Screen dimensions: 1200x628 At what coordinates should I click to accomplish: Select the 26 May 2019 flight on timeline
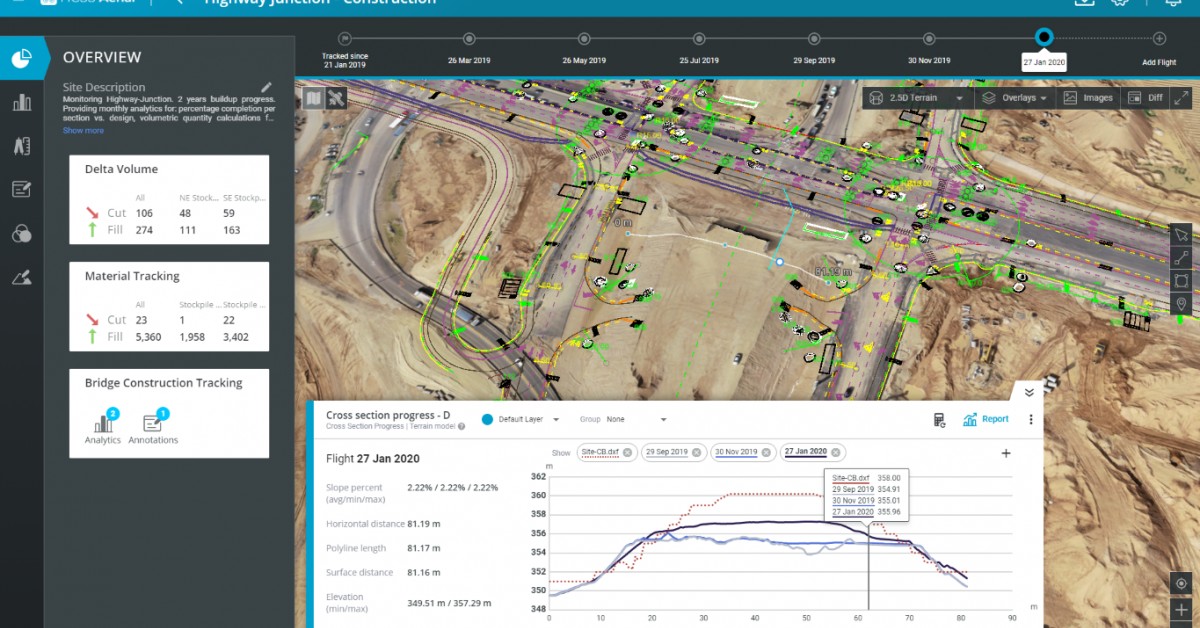(x=583, y=39)
